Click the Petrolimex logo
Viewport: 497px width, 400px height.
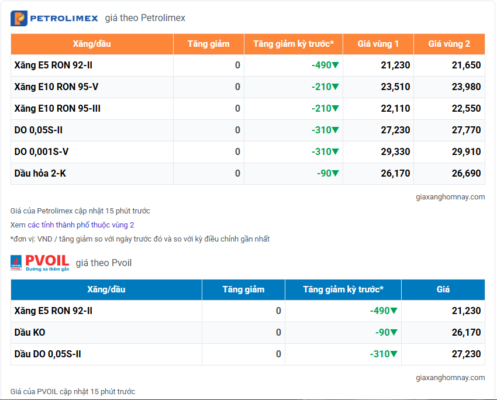coord(54,18)
